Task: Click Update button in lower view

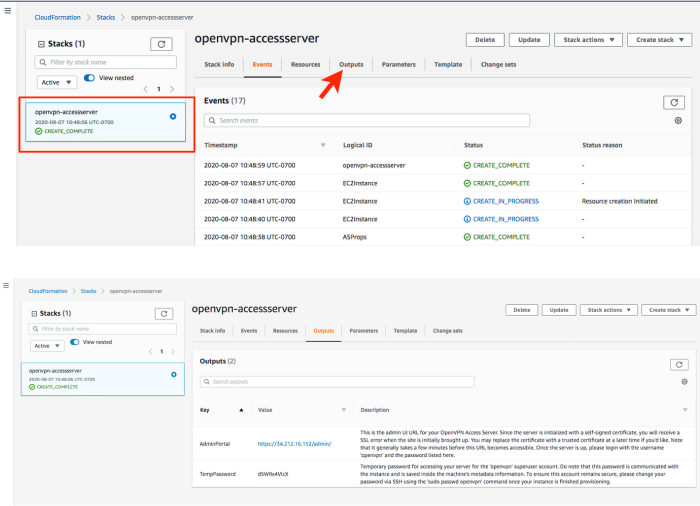Action: pyautogui.click(x=559, y=310)
